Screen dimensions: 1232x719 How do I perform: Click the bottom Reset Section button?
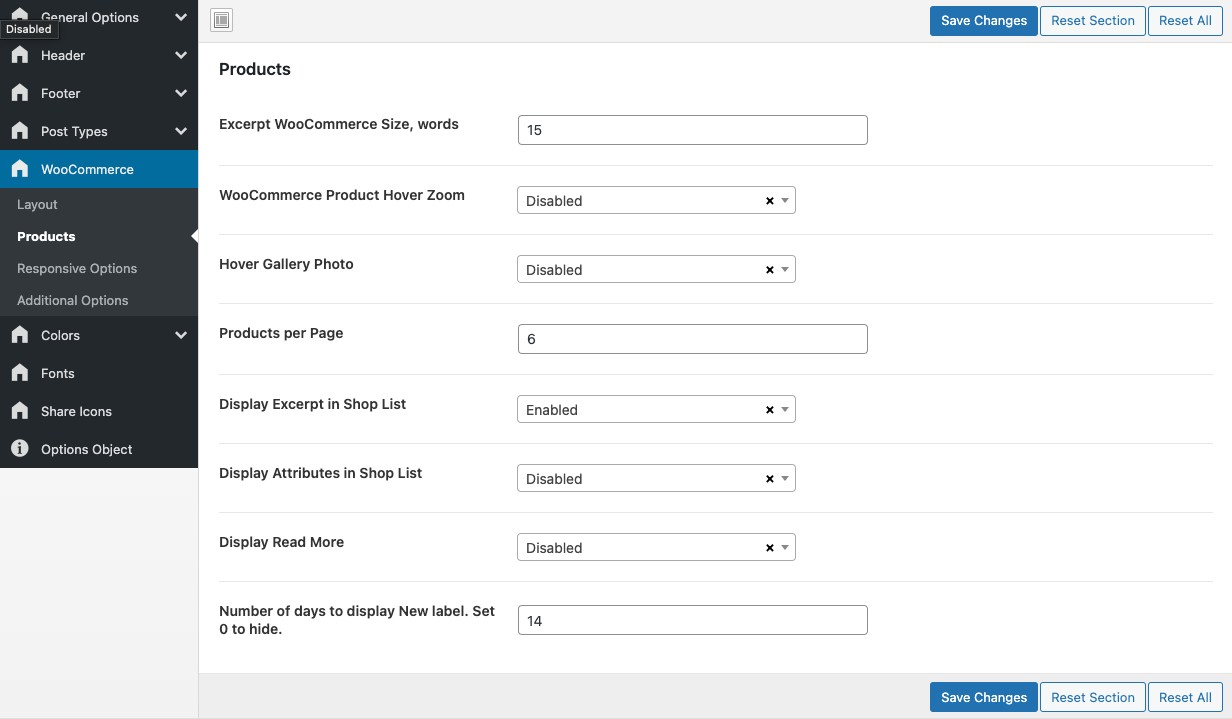pos(1093,697)
